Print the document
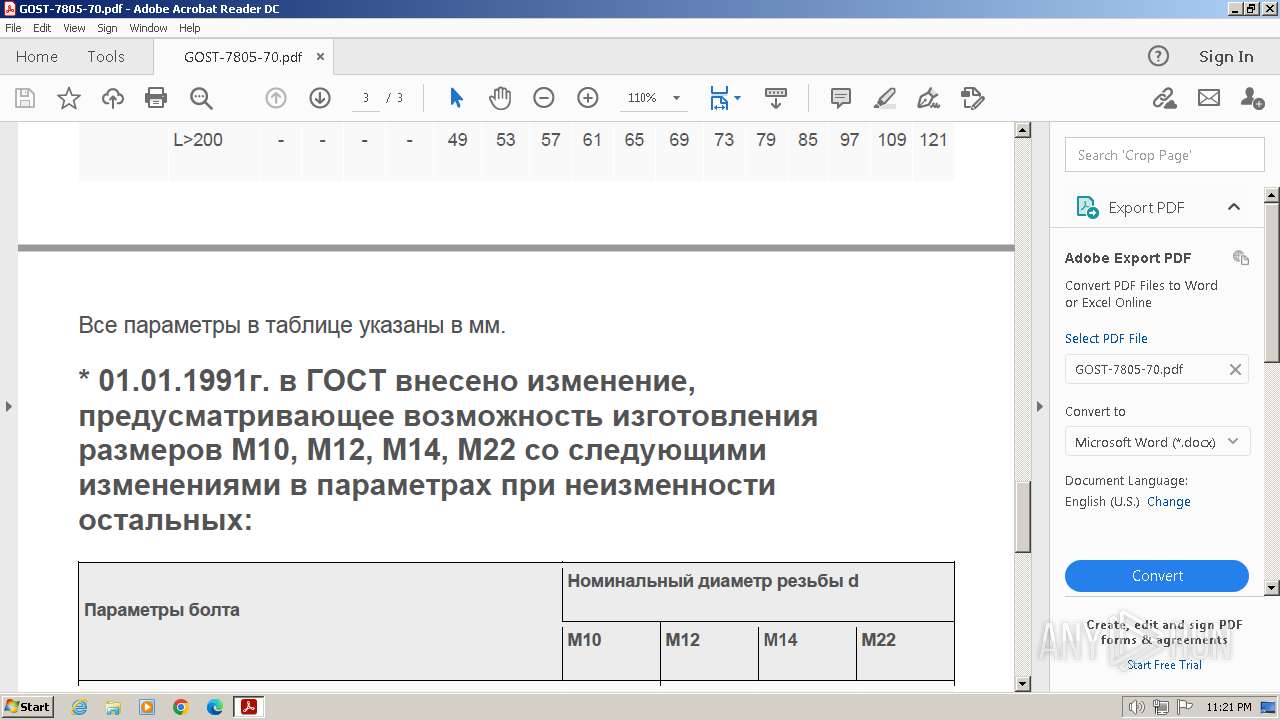The image size is (1280, 720). pos(156,98)
